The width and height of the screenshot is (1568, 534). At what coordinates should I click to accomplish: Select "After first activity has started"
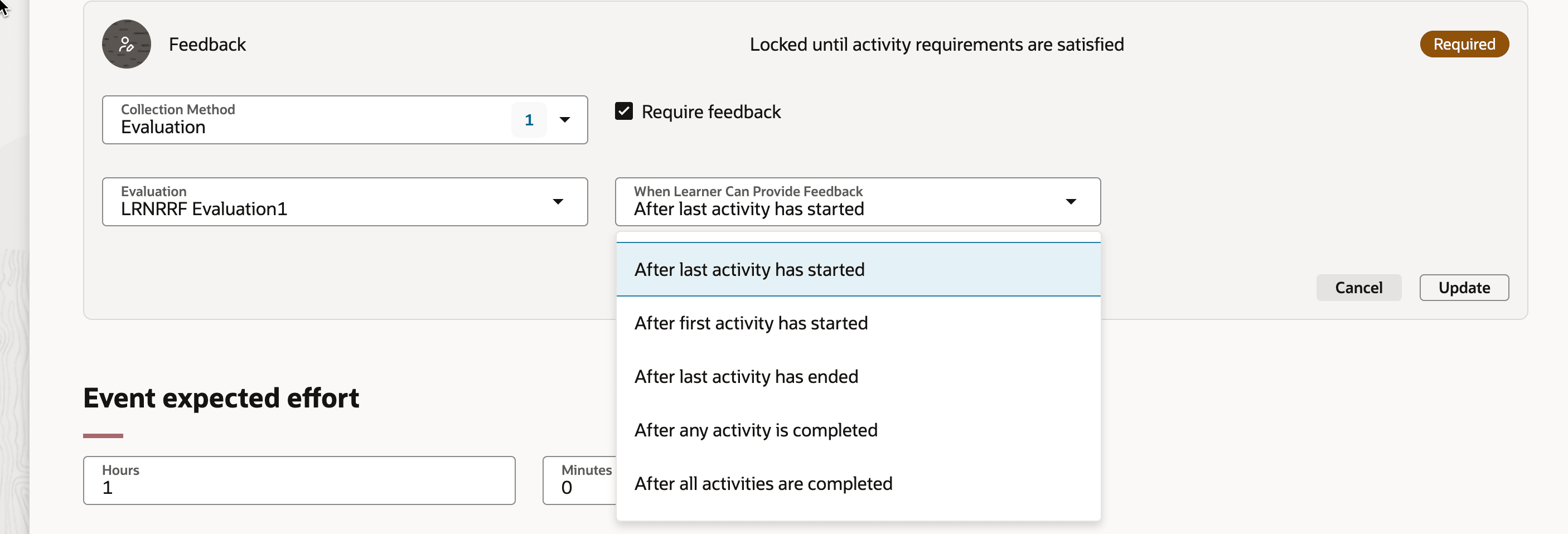[751, 322]
